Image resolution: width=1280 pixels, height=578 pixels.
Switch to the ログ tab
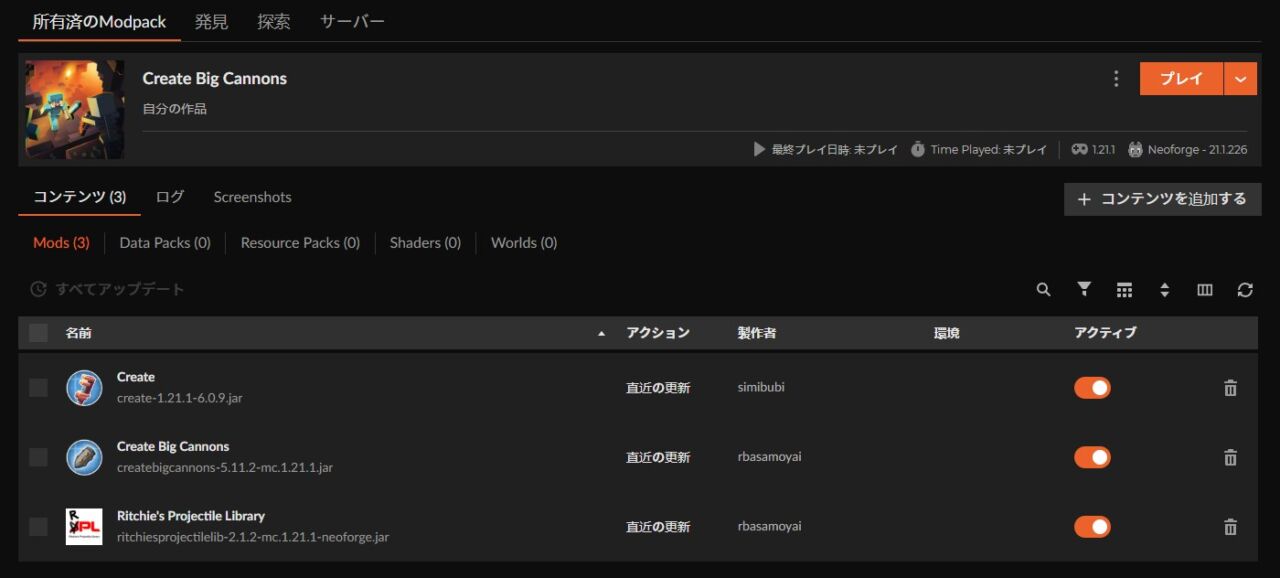coord(168,197)
